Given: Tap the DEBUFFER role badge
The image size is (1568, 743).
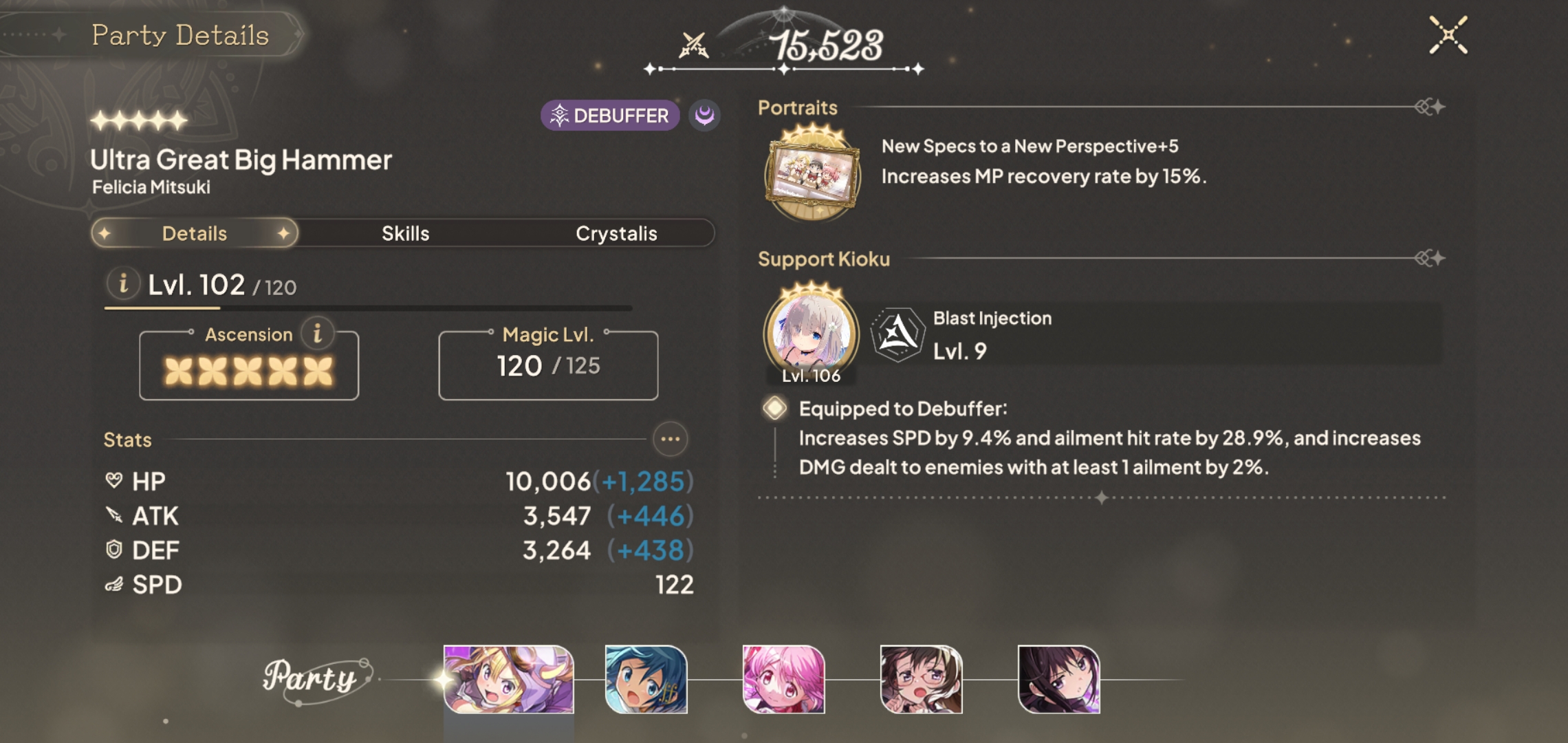Looking at the screenshot, I should [610, 115].
